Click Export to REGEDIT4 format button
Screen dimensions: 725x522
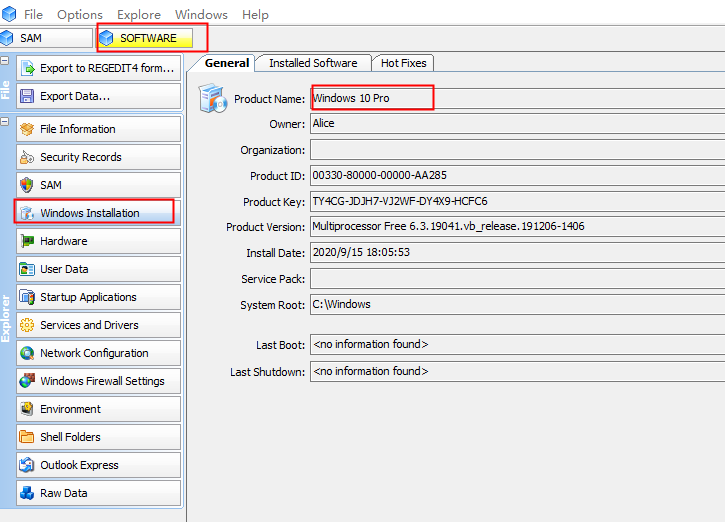[98, 68]
